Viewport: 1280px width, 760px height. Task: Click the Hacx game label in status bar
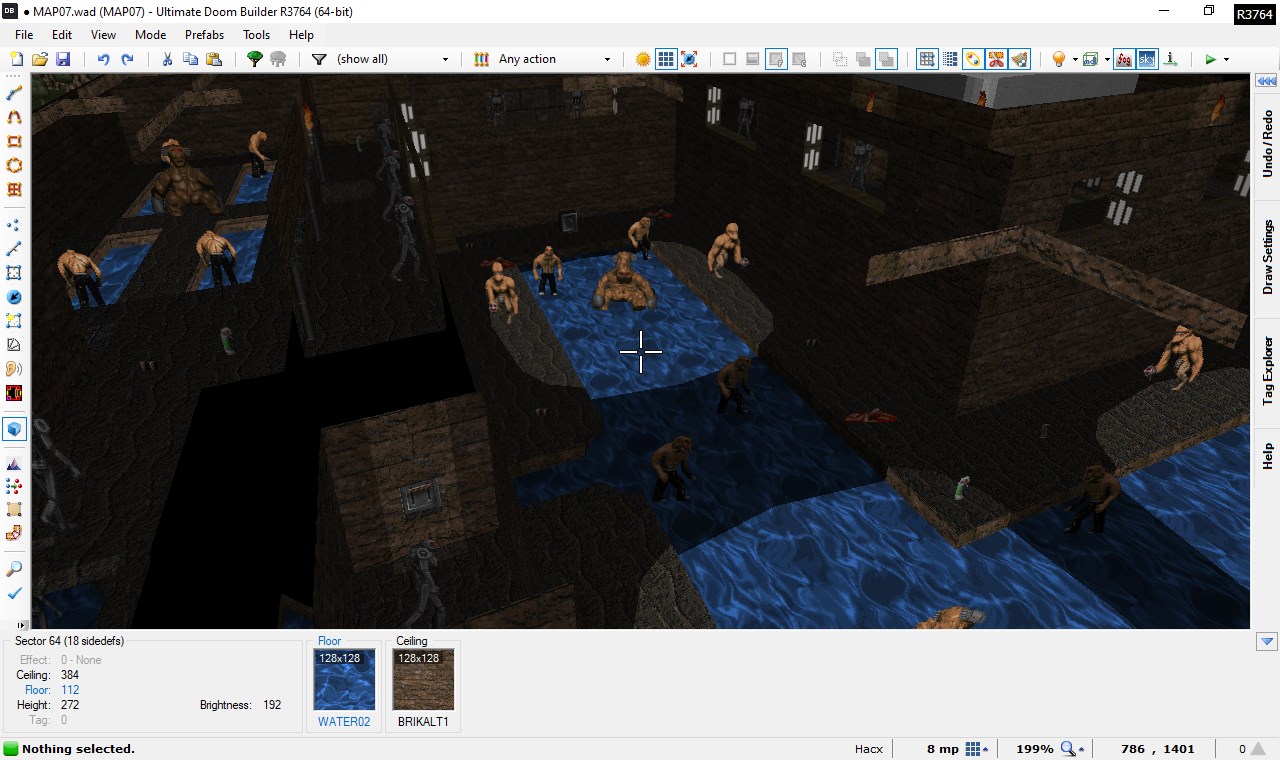[x=868, y=749]
